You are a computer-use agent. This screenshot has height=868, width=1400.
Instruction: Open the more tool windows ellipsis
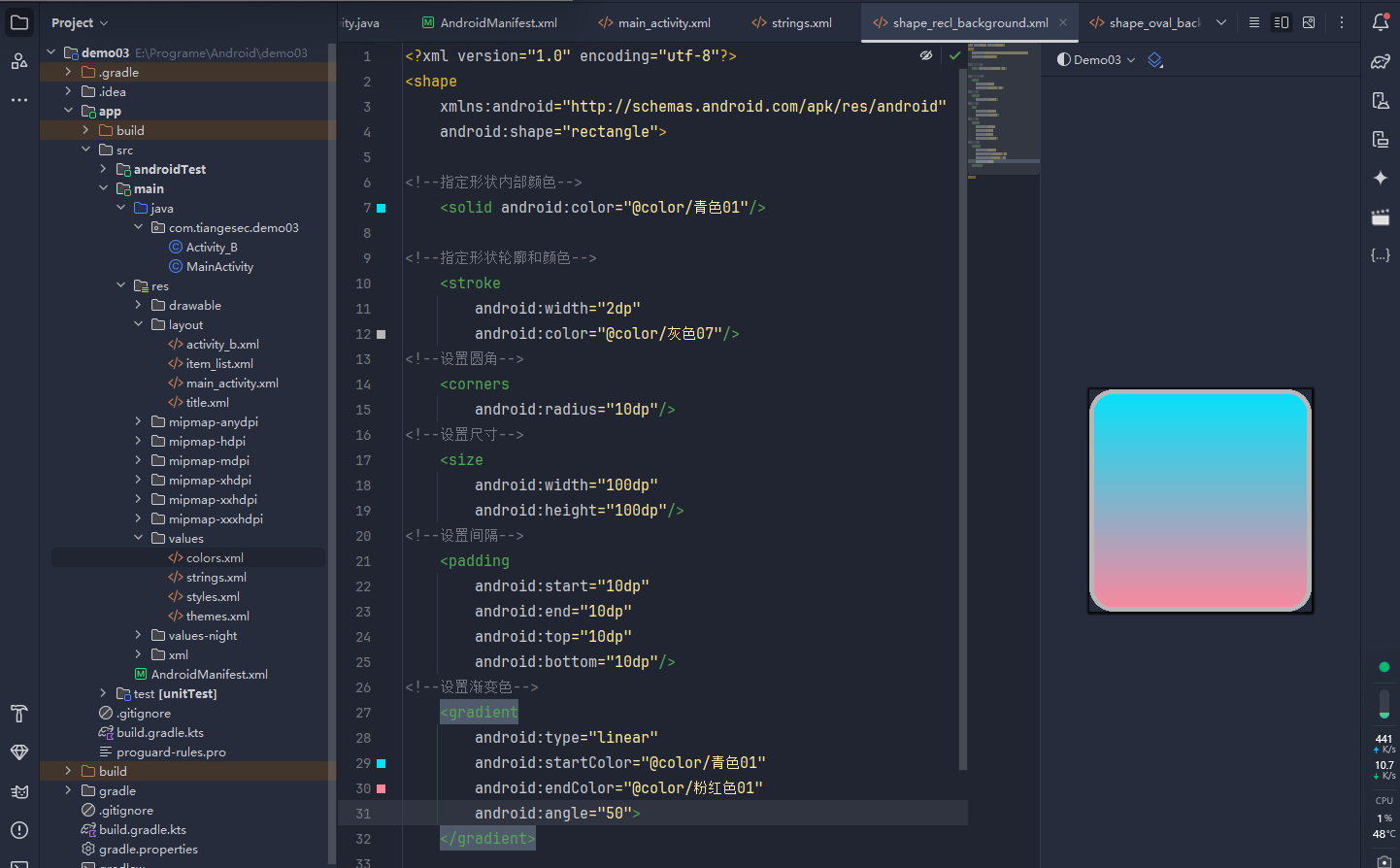[x=19, y=100]
